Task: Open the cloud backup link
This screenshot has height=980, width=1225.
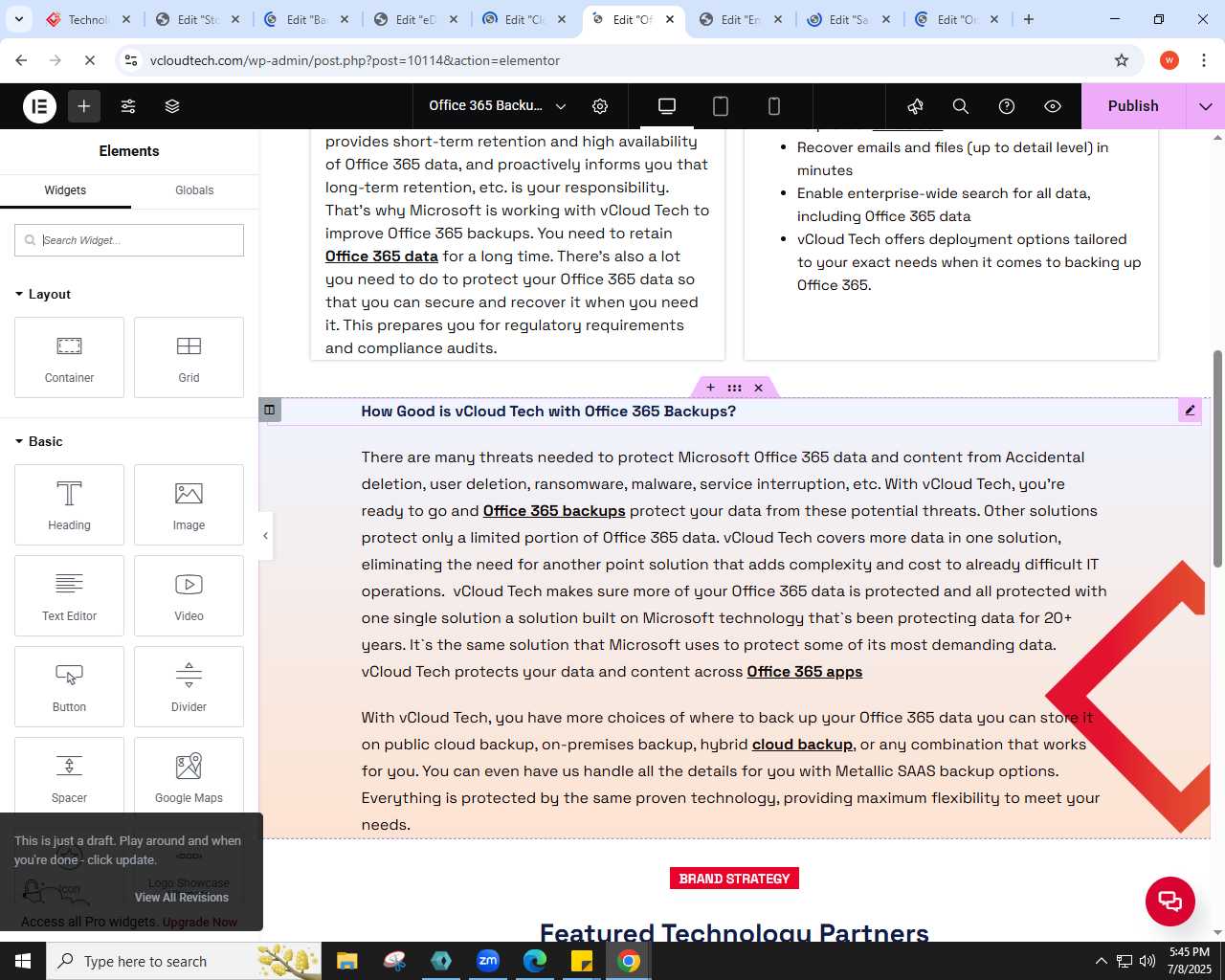Action: 802,745
